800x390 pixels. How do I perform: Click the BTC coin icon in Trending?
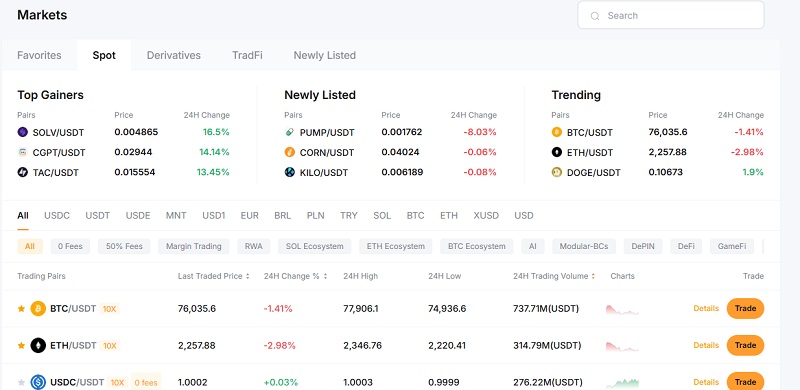pyautogui.click(x=557, y=132)
